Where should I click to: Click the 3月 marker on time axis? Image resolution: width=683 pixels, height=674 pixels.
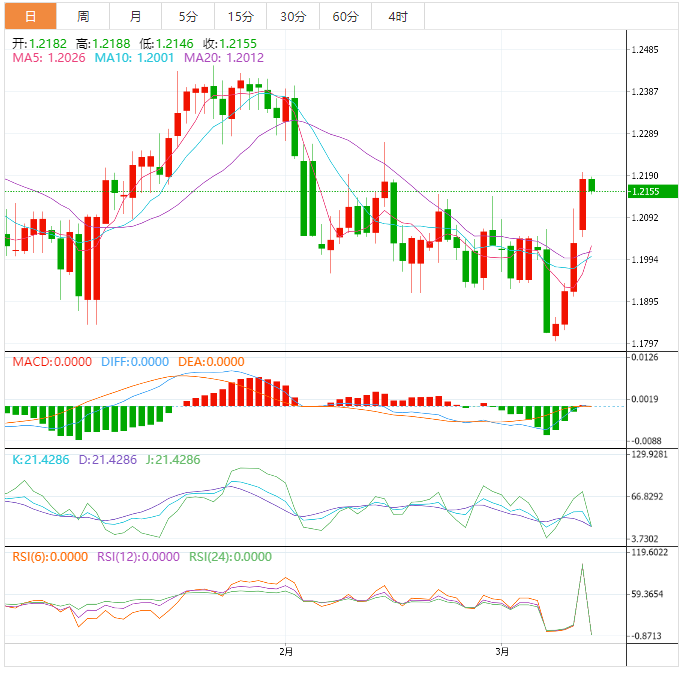tap(502, 653)
